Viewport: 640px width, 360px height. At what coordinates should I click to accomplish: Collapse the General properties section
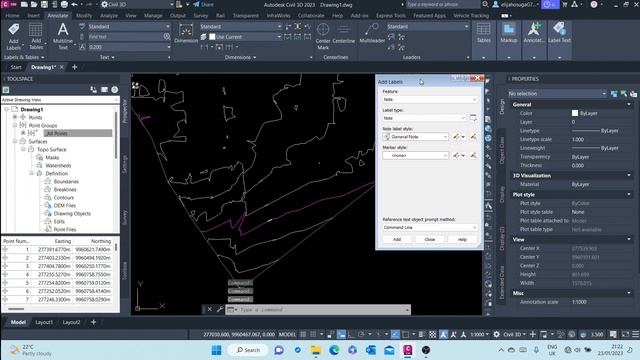point(629,104)
